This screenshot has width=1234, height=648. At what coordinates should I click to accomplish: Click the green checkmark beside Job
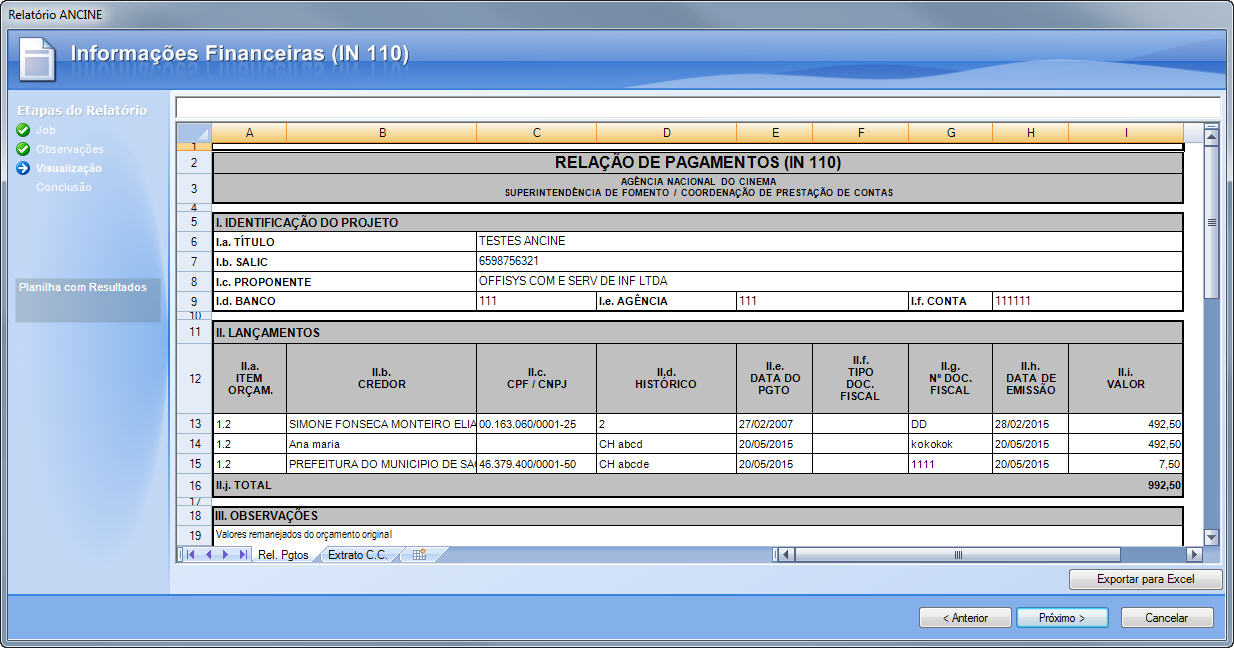[x=23, y=130]
